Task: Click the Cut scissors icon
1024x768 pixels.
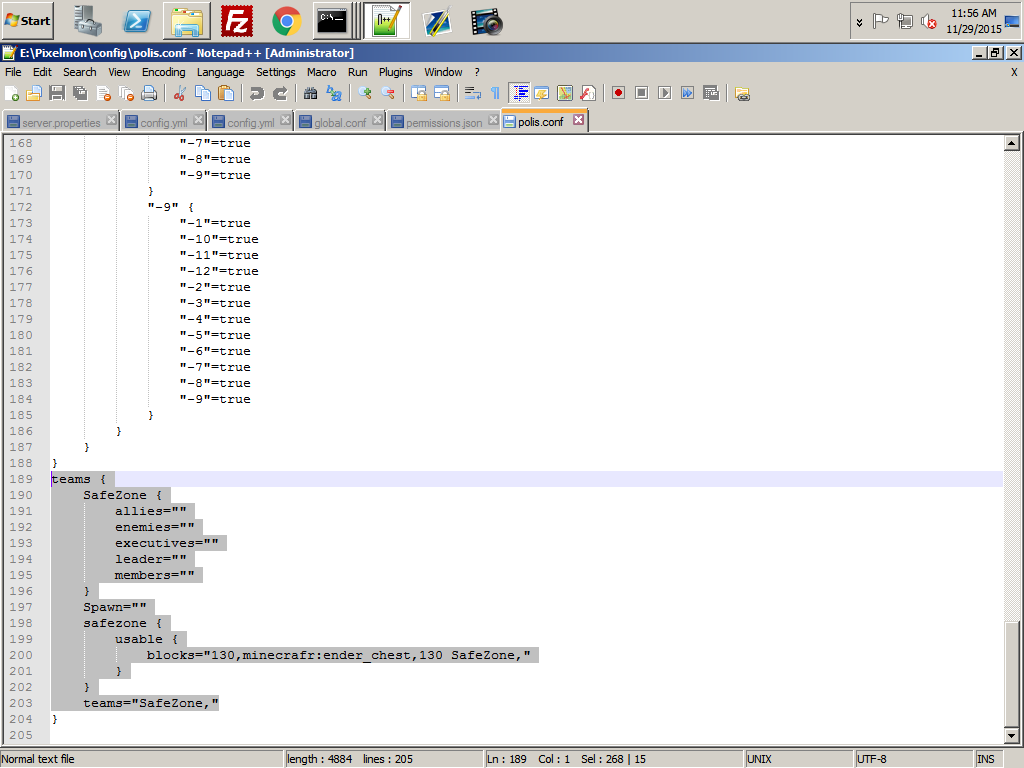Action: (180, 94)
